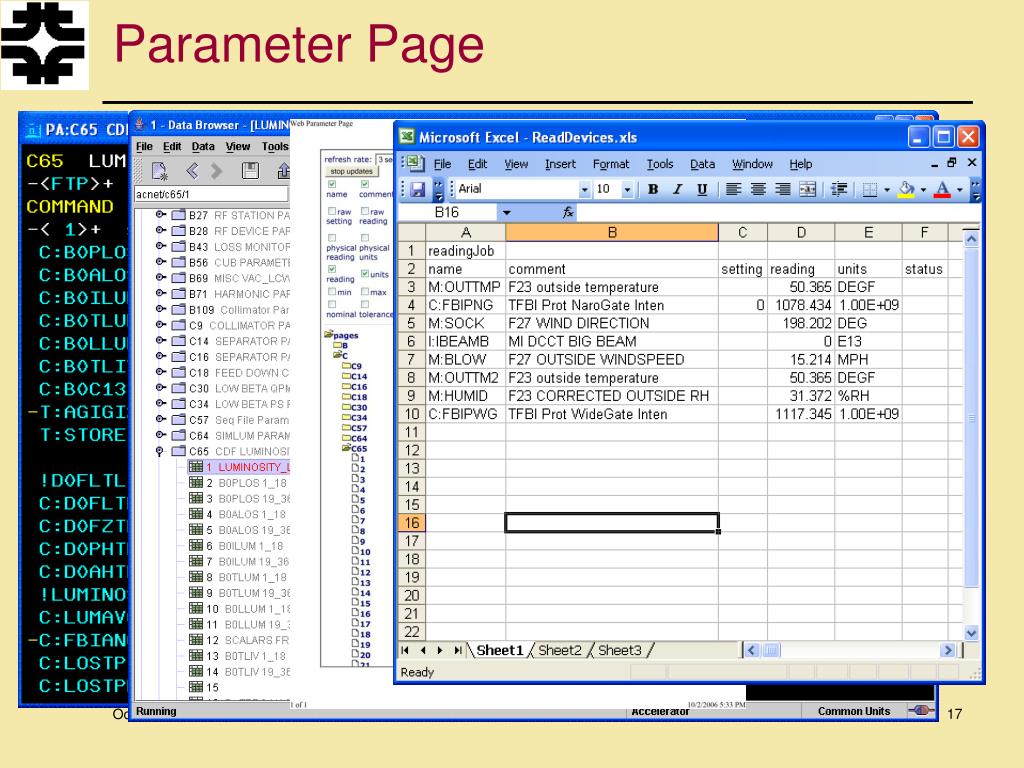
Task: Click the indent icon in Excel toolbar
Action: pyautogui.click(x=839, y=189)
